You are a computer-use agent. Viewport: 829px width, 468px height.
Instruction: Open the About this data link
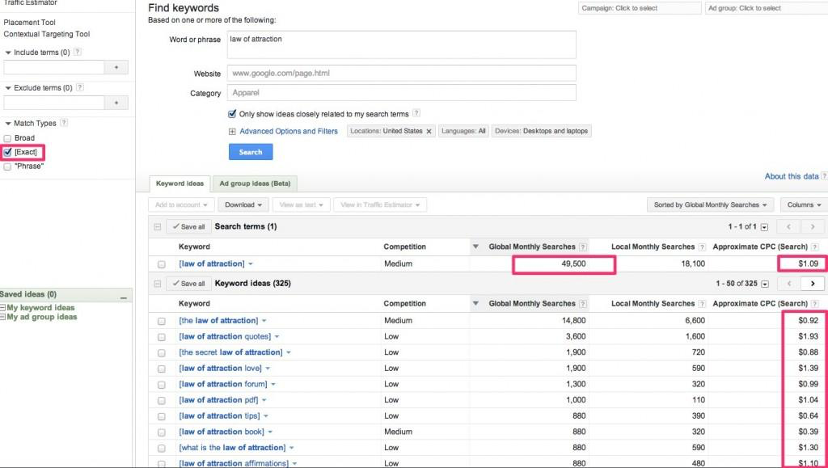coord(791,176)
